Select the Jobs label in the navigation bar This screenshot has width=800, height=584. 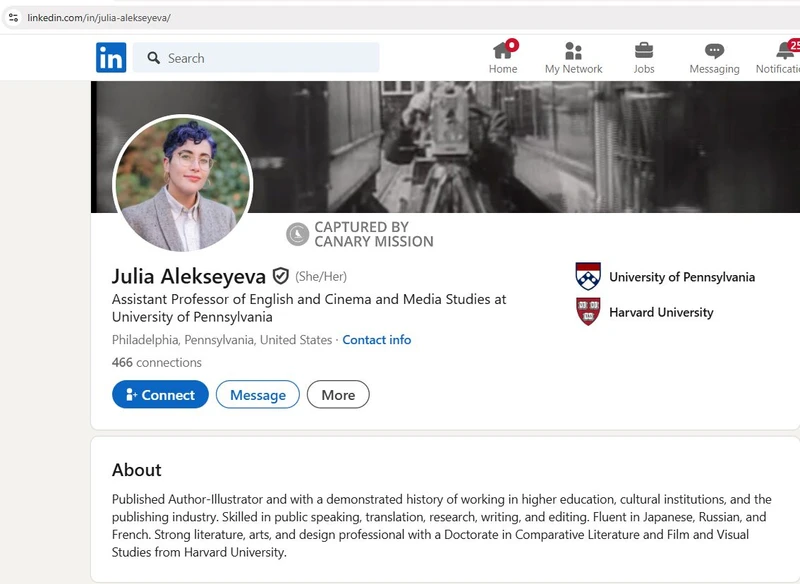643,68
